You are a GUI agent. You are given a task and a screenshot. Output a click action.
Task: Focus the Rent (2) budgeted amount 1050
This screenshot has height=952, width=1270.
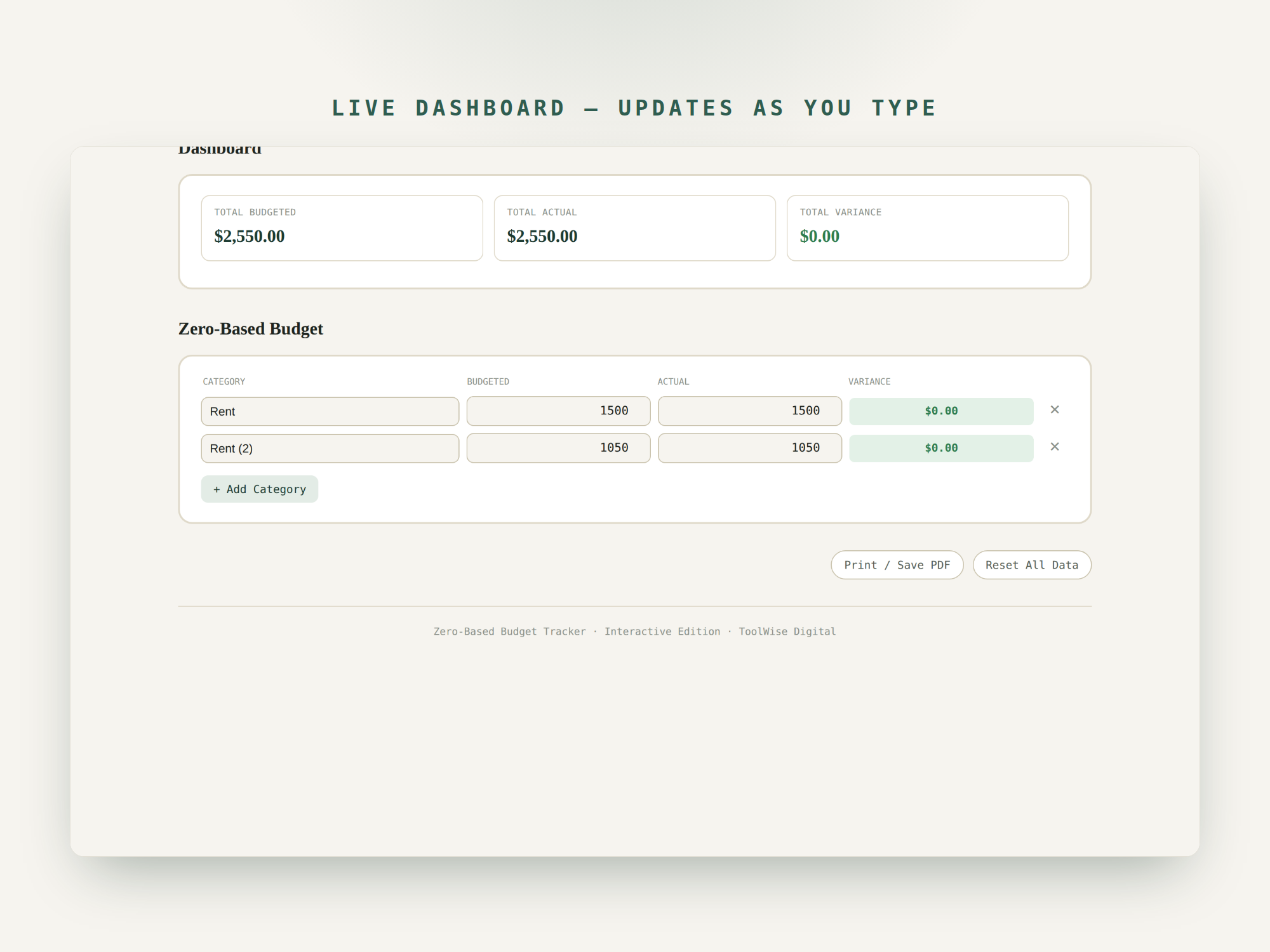click(x=559, y=448)
